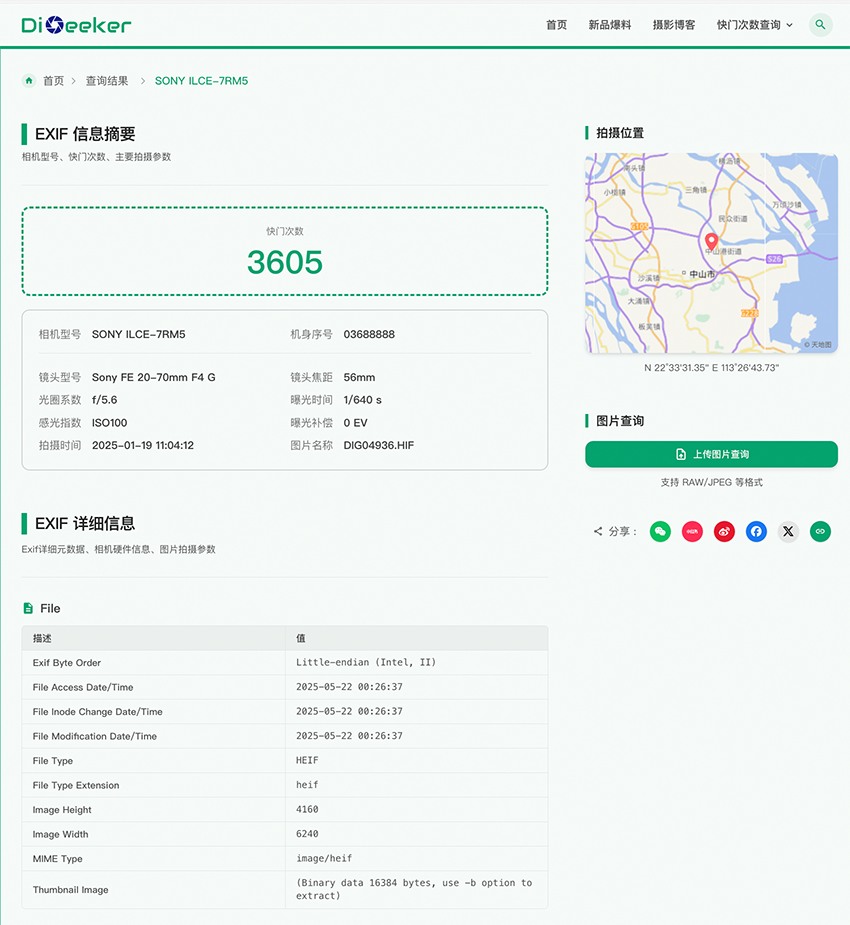
Task: Click the upload icon inside the green button
Action: pyautogui.click(x=681, y=454)
